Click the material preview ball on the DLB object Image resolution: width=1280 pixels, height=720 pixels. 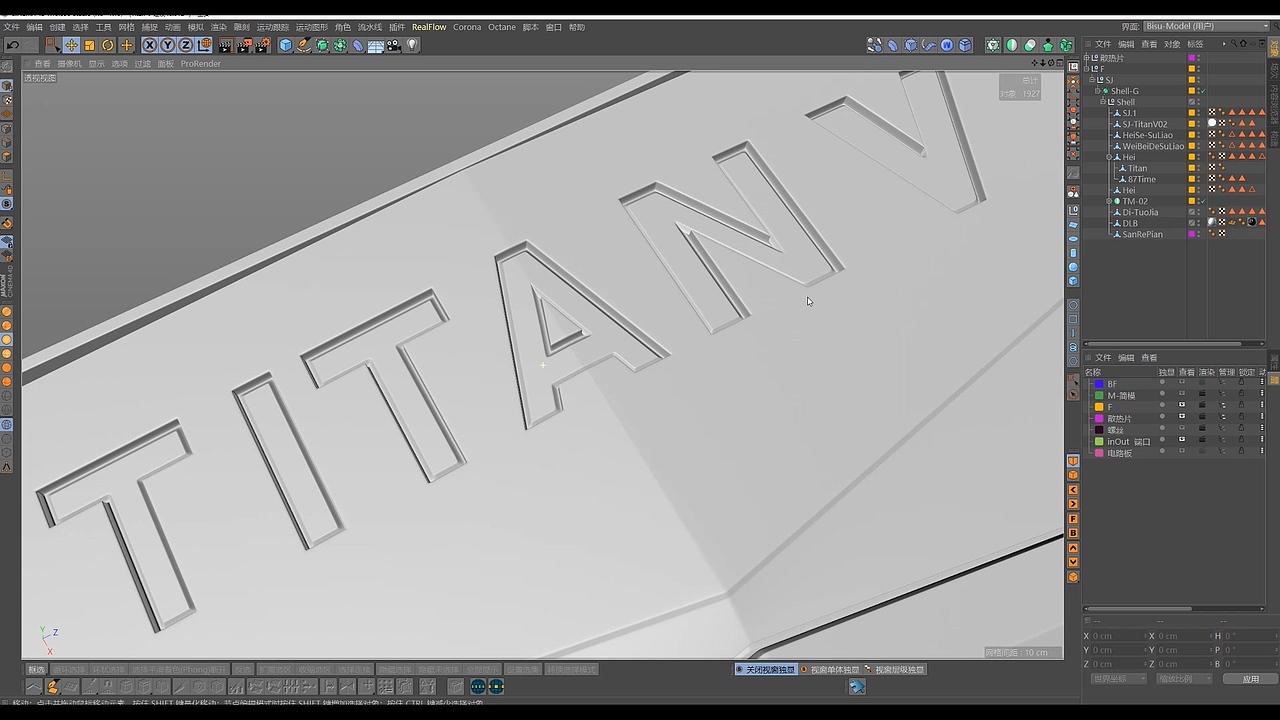click(1211, 222)
